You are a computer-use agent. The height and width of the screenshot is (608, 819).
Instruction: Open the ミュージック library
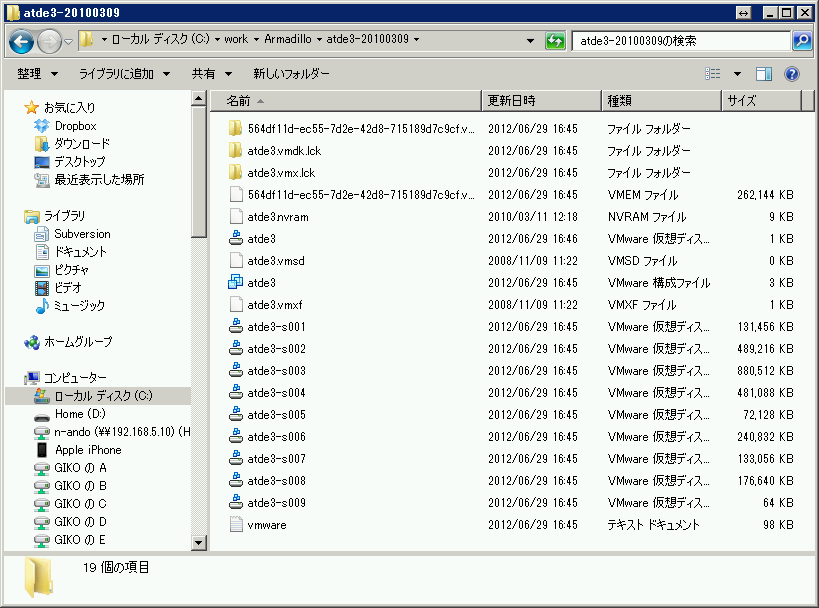pos(69,306)
